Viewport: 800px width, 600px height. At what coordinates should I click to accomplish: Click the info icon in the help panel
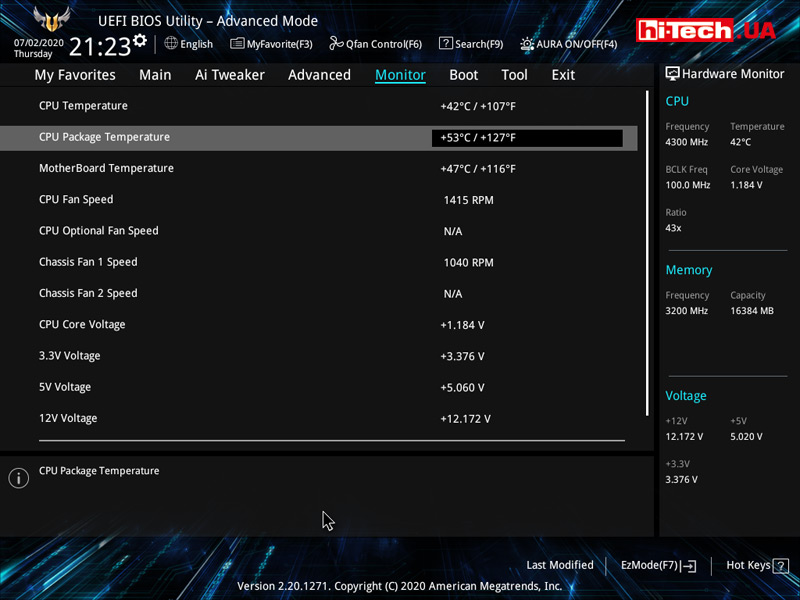tap(18, 478)
